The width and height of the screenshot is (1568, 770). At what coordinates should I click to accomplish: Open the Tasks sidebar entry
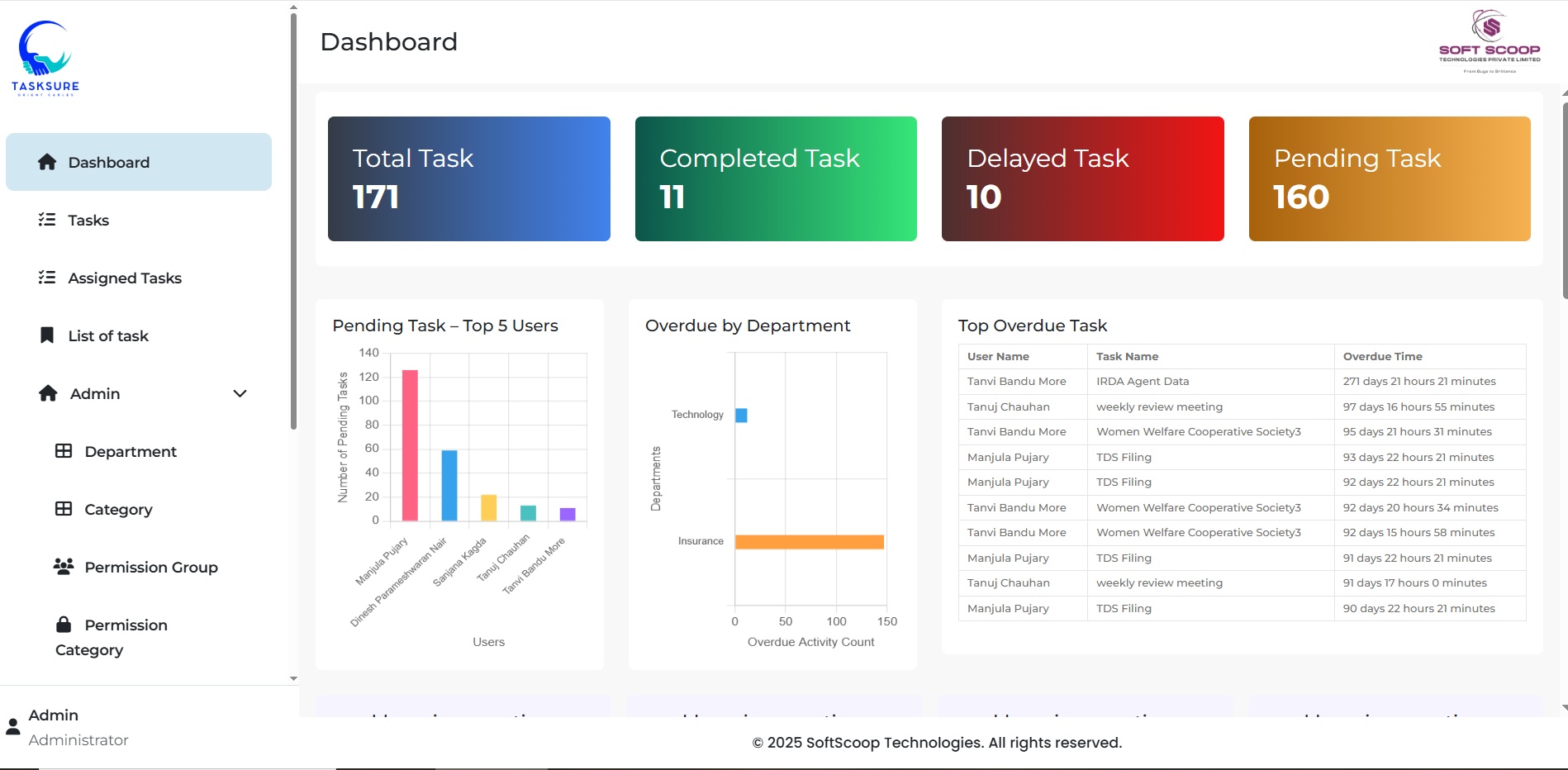(x=88, y=220)
